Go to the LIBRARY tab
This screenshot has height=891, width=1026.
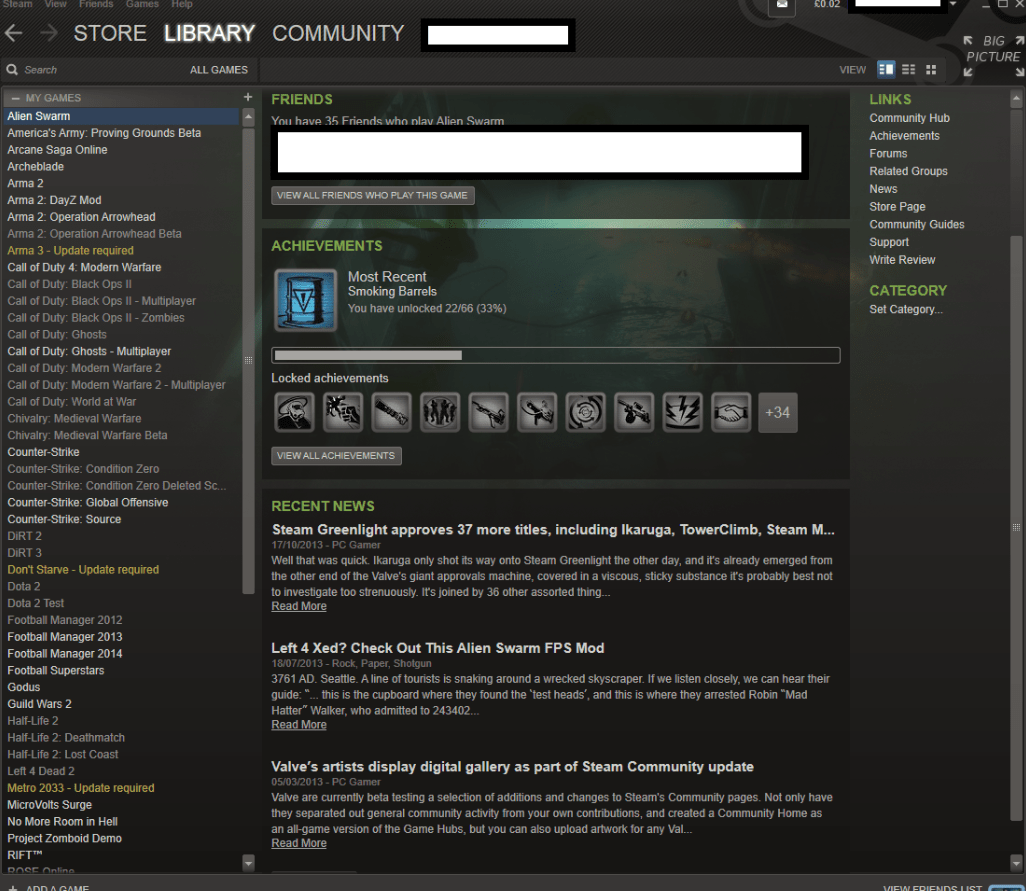[x=209, y=33]
